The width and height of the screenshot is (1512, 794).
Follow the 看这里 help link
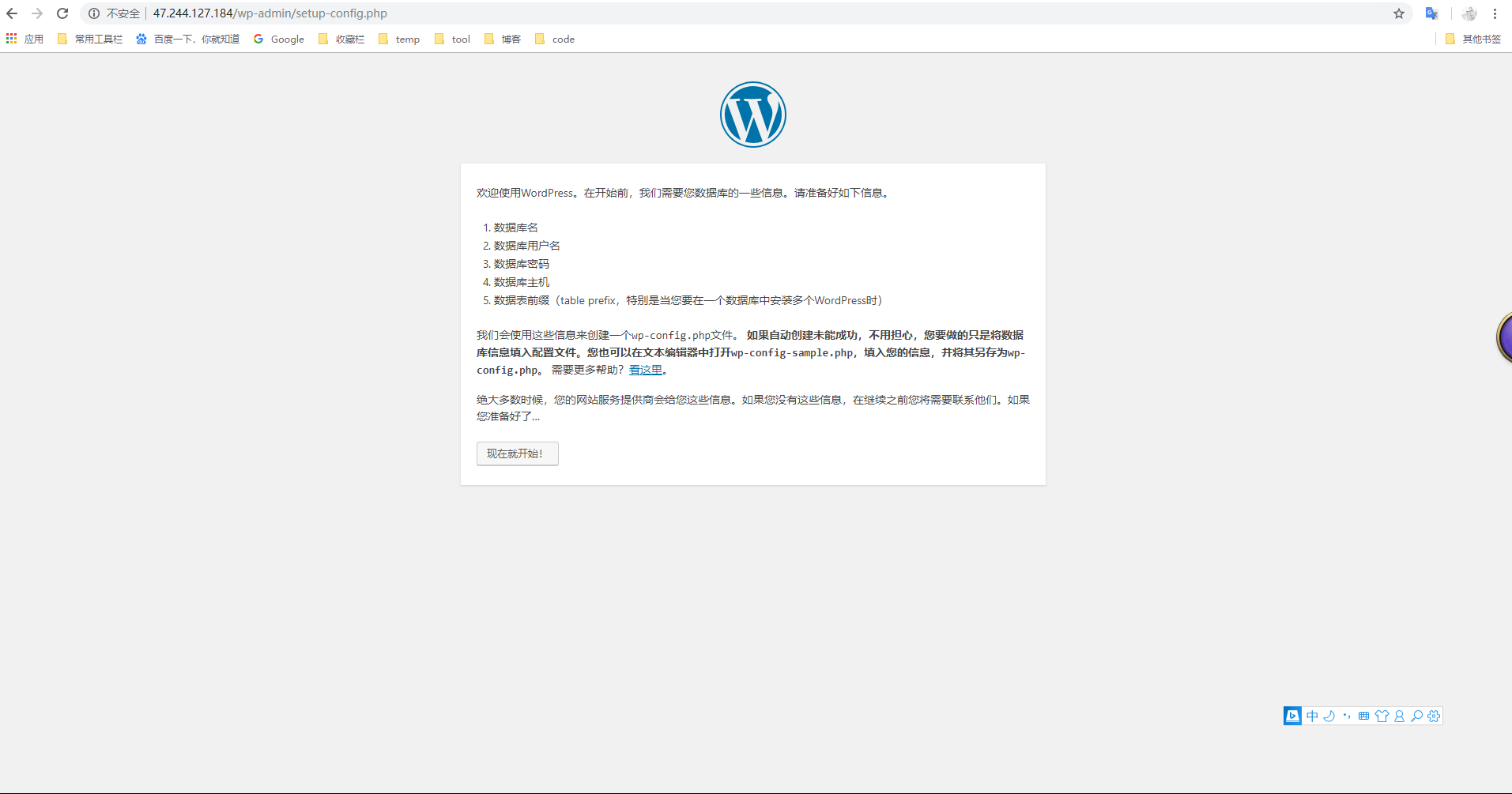coord(646,370)
